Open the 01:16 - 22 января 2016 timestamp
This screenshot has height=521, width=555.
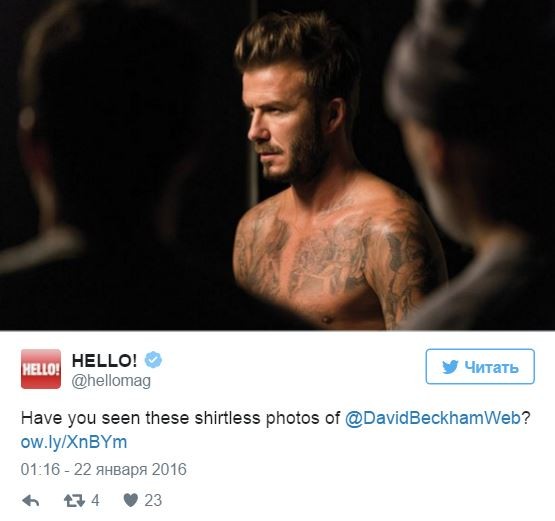[104, 470]
